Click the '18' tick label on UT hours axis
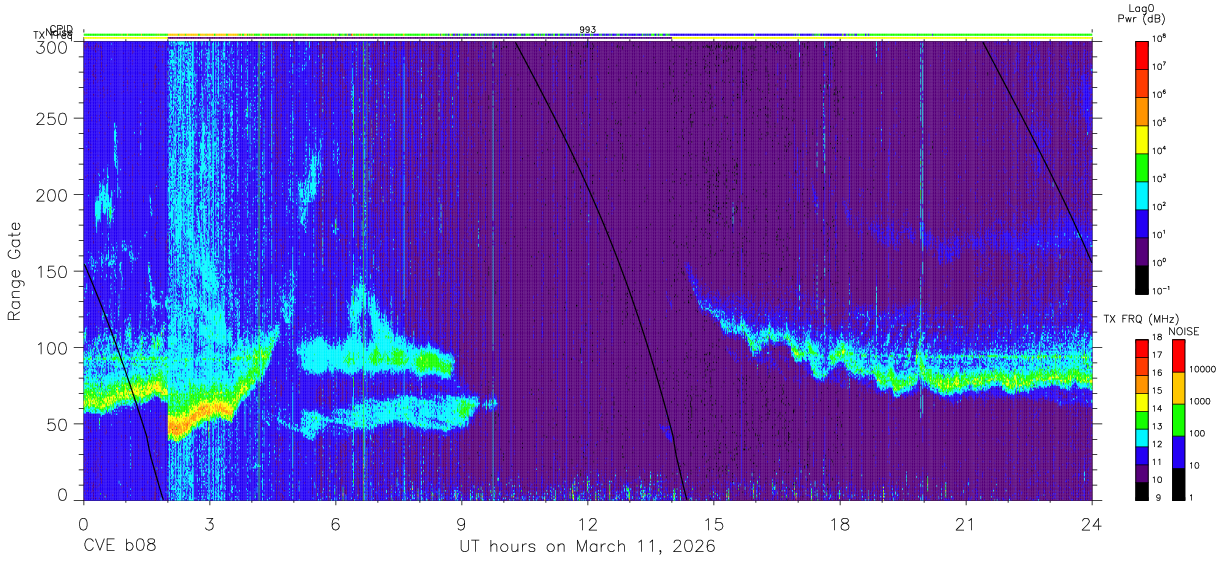Viewport: 1228px width, 567px height. coord(839,524)
